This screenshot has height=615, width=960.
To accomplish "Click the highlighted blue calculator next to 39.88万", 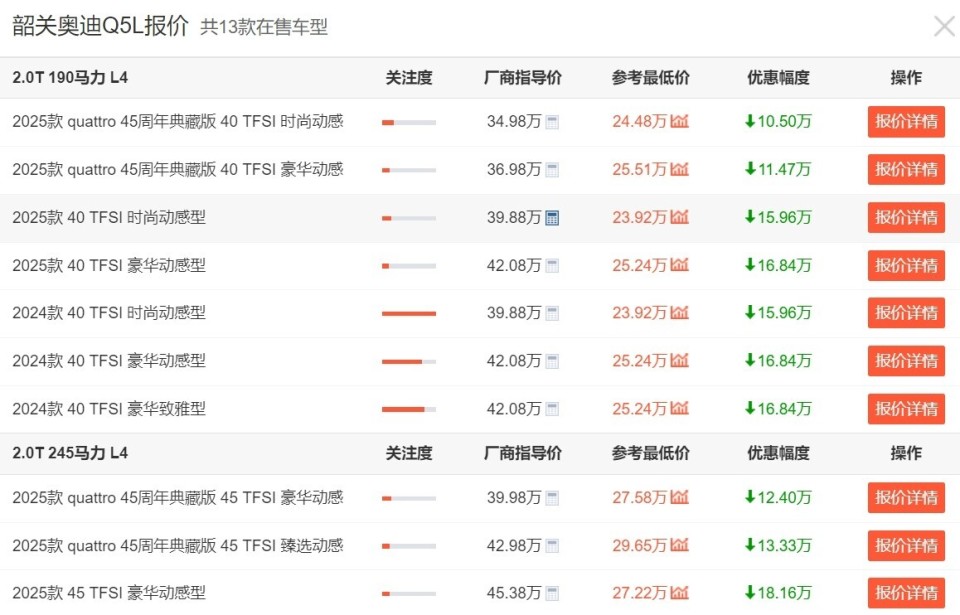I will coord(552,217).
